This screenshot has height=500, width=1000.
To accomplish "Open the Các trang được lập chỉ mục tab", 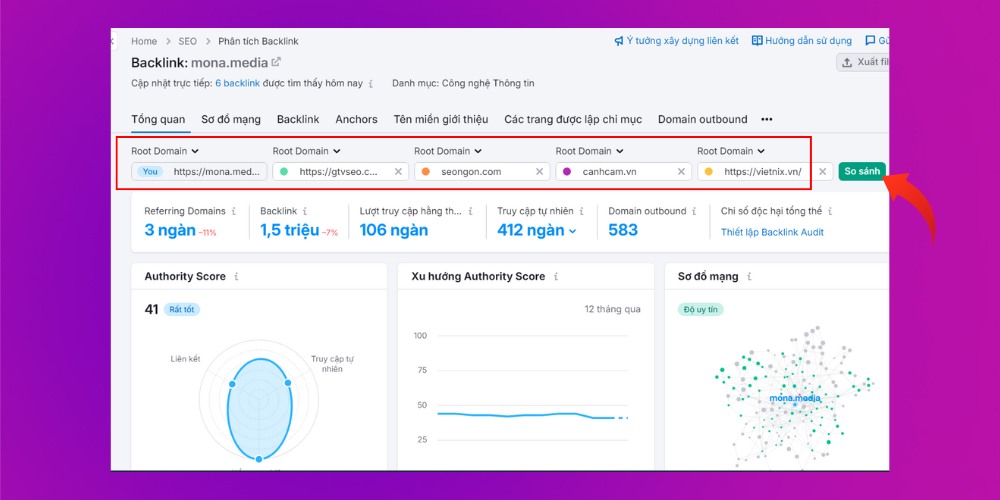I will click(573, 119).
